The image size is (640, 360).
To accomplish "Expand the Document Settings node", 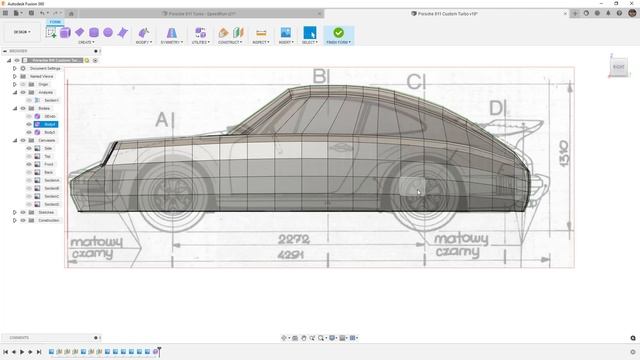I will (15, 68).
